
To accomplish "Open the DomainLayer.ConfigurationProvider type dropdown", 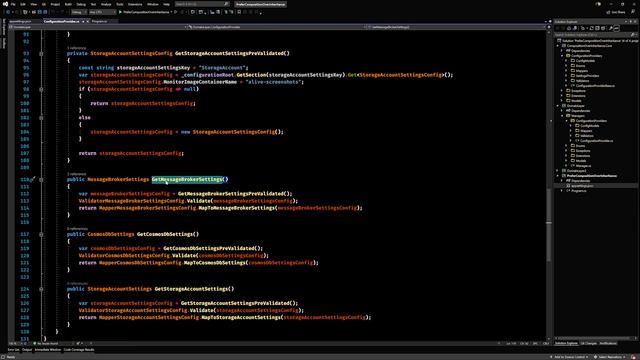I will pyautogui.click(x=276, y=27).
